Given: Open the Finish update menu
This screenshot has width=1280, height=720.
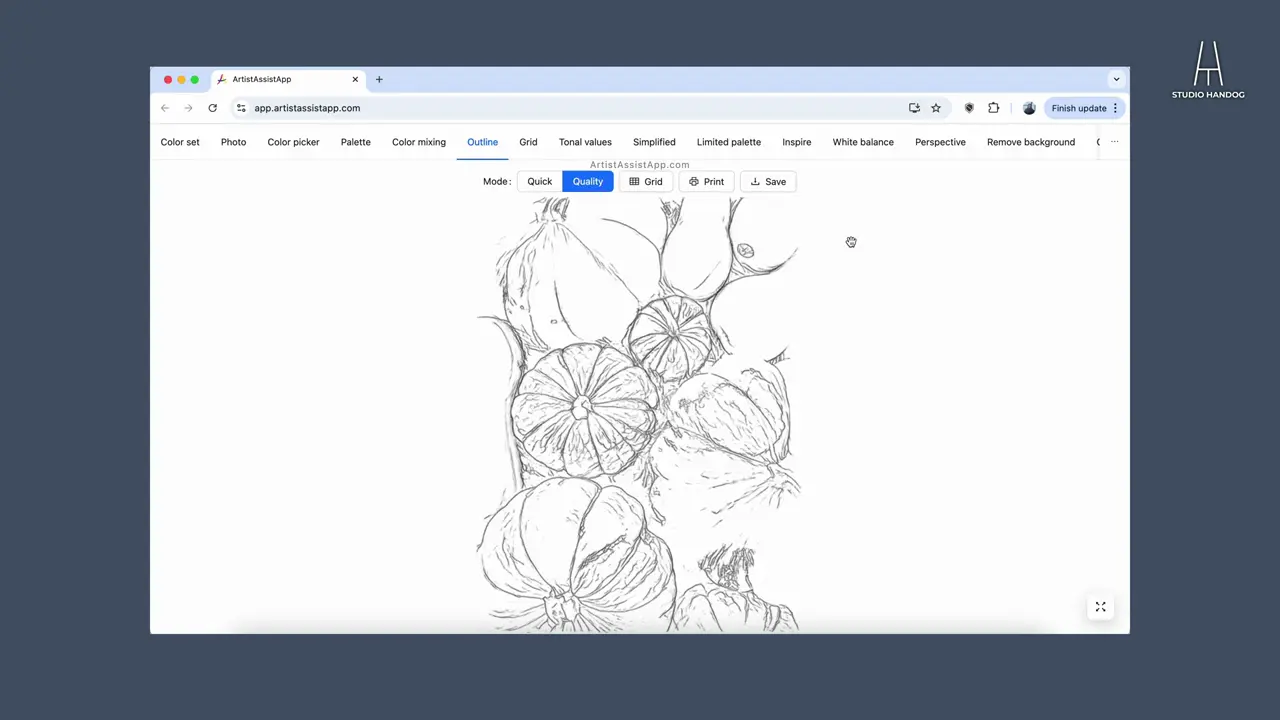Looking at the screenshot, I should (1085, 108).
